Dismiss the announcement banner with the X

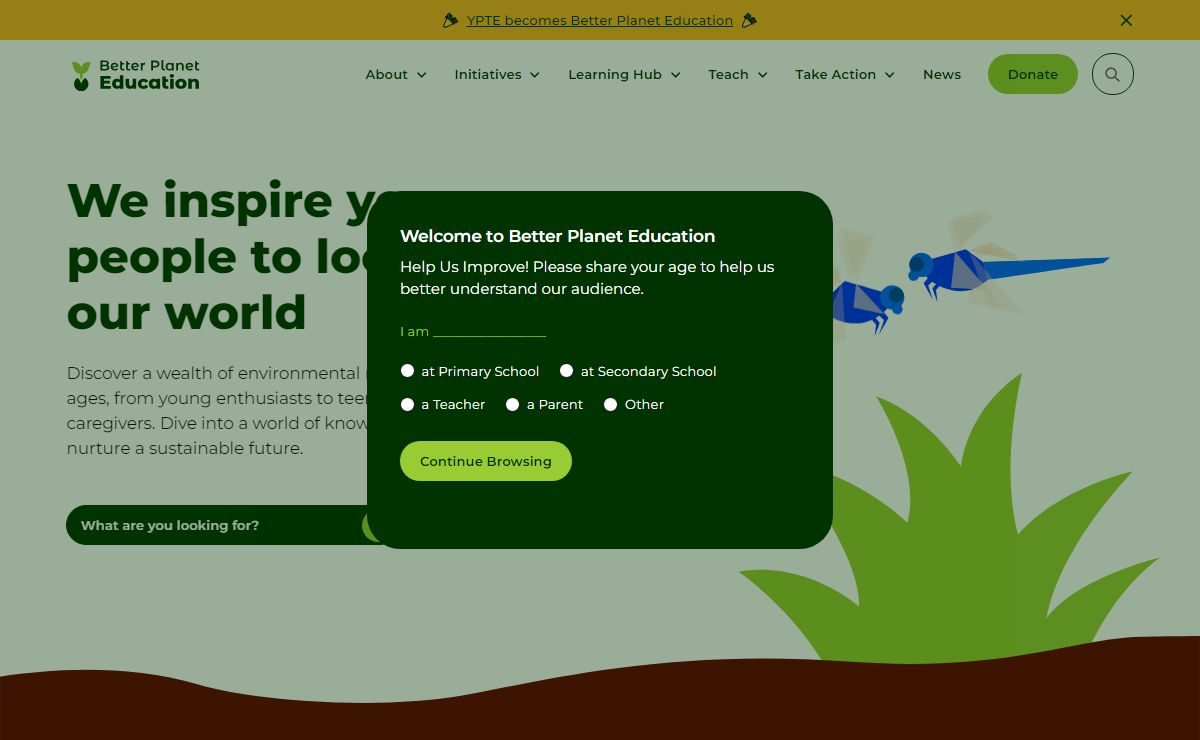click(1126, 20)
